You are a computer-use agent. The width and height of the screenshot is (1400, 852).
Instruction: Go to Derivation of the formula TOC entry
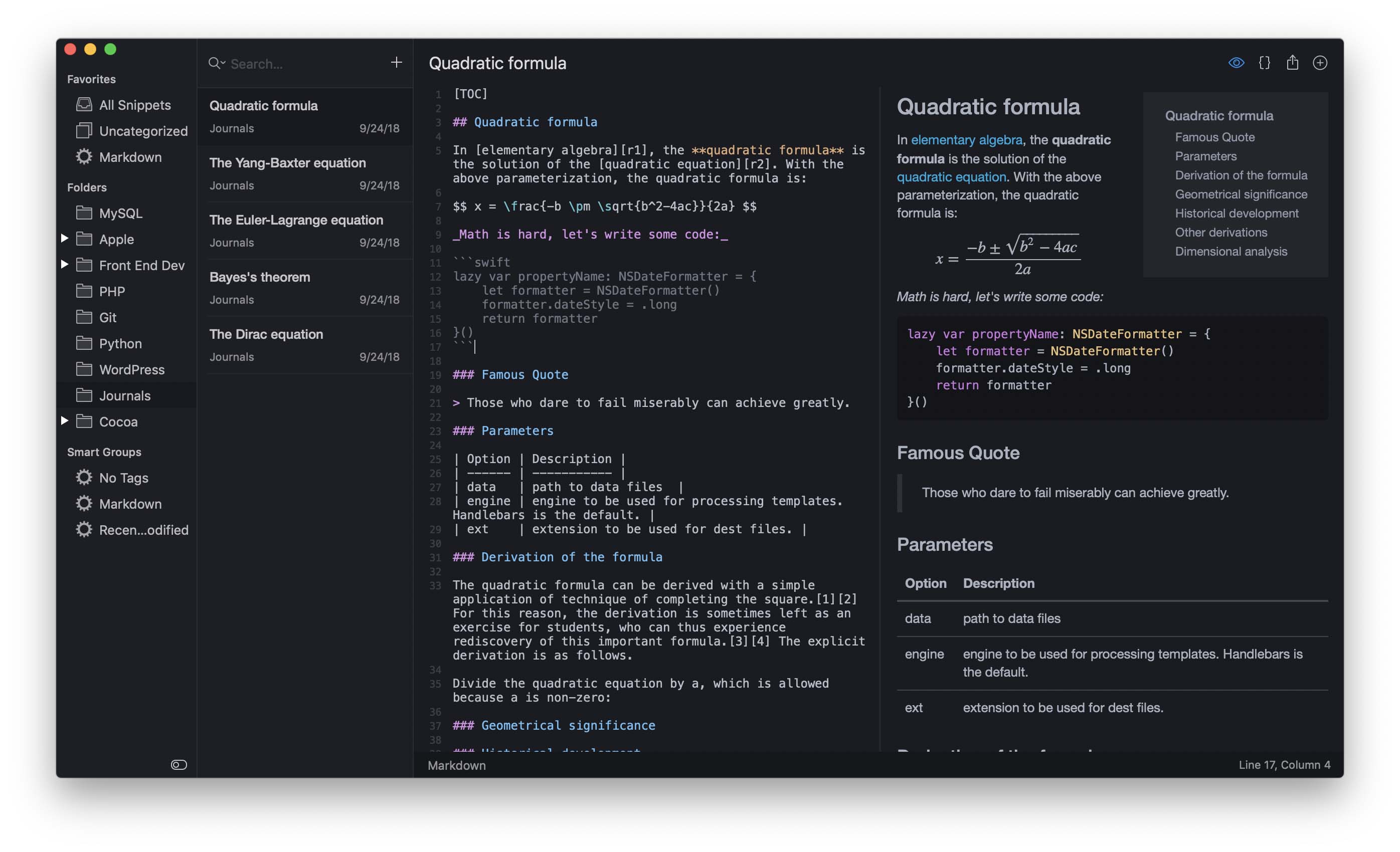pyautogui.click(x=1241, y=175)
